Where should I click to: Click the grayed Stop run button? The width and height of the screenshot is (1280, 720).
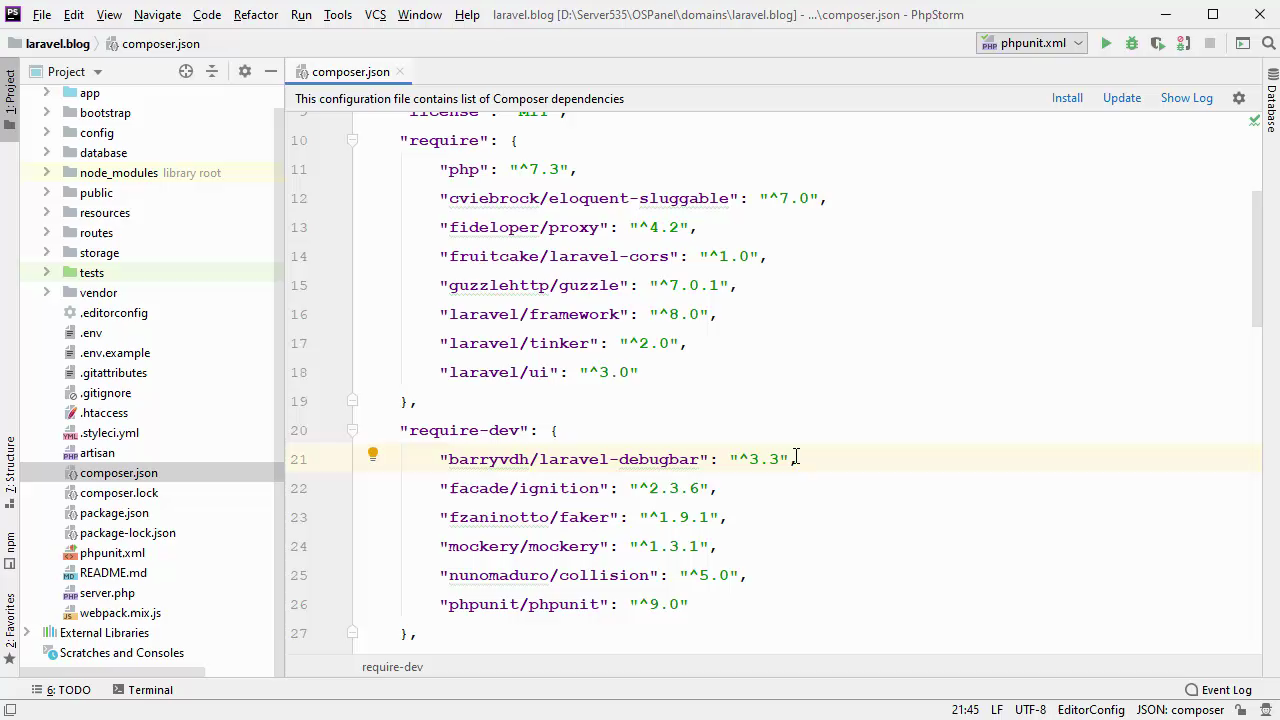click(1210, 43)
